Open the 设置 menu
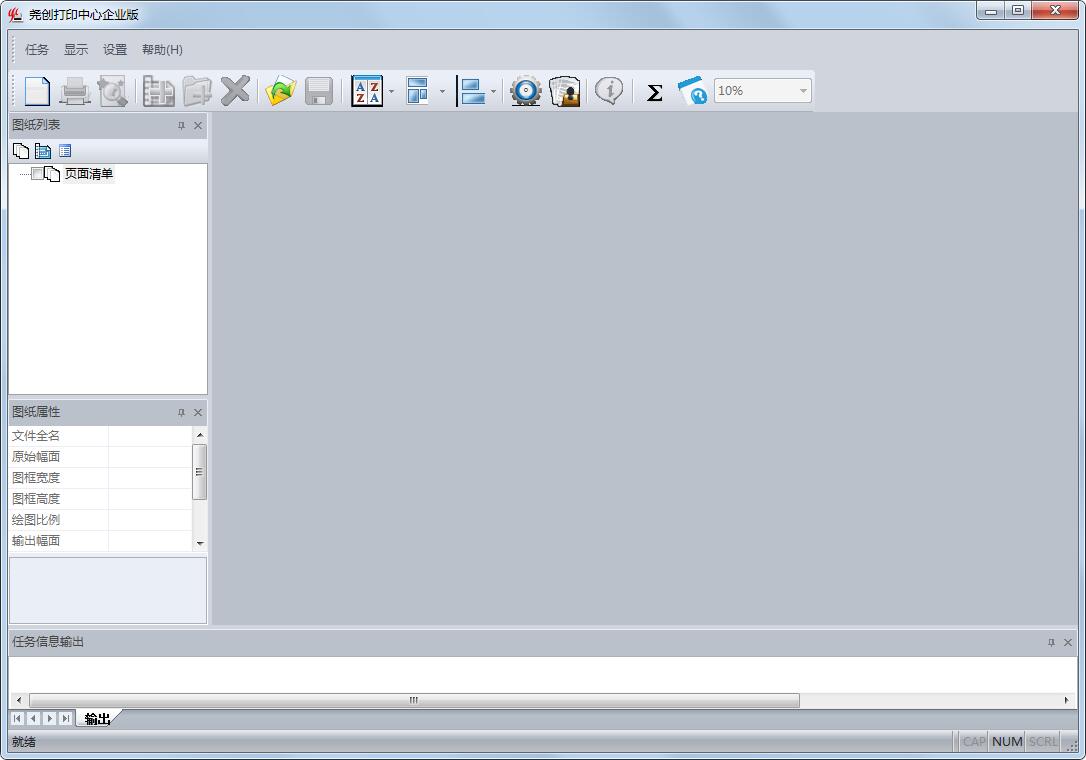This screenshot has width=1086, height=760. click(115, 50)
